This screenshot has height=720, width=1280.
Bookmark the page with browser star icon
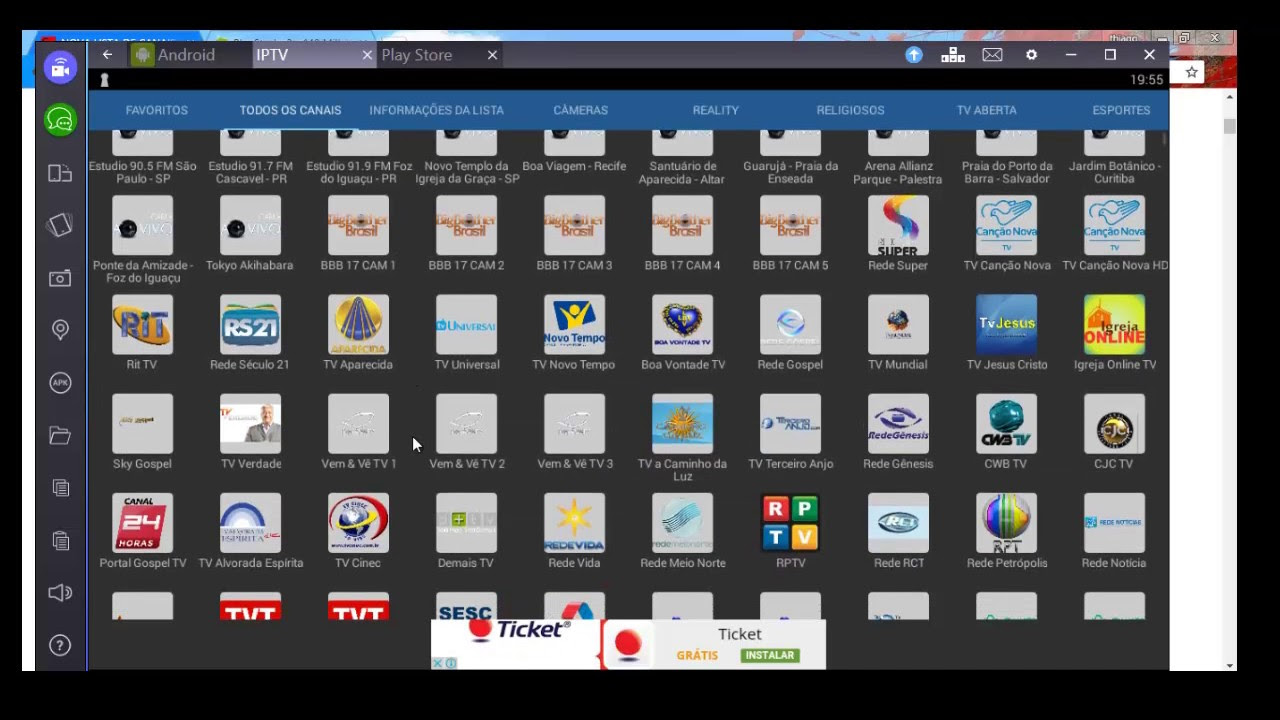[1191, 72]
